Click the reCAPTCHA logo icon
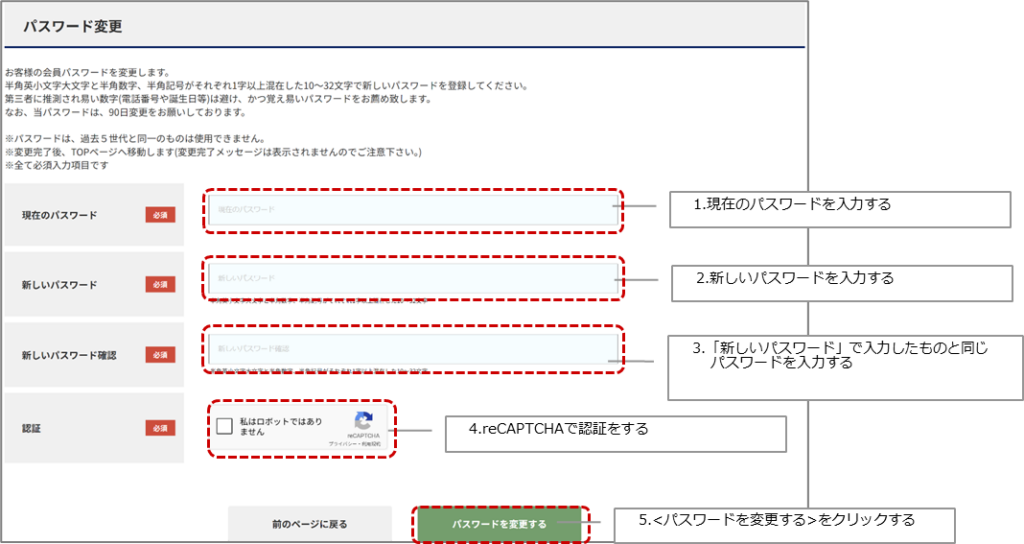 click(x=363, y=421)
